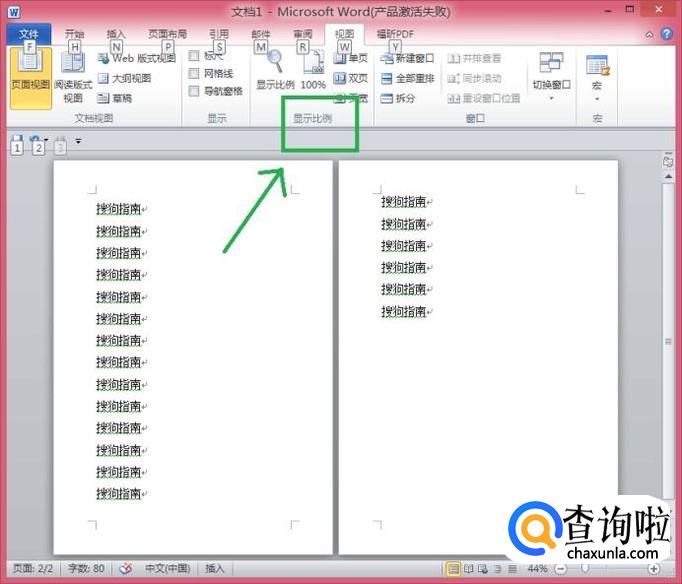The image size is (682, 584).
Task: Open the Zoom (显示比例) magnifier dialog
Action: click(x=275, y=70)
